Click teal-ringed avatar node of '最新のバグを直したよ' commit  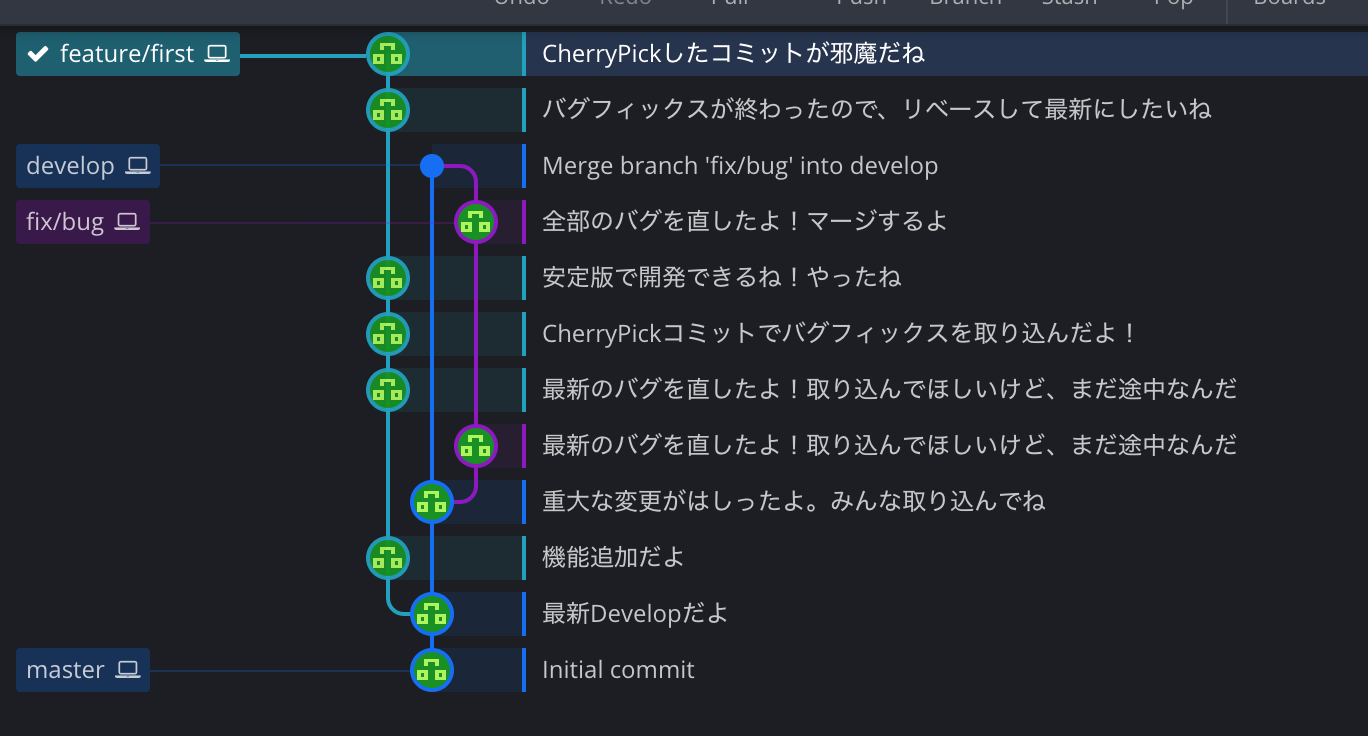click(388, 390)
